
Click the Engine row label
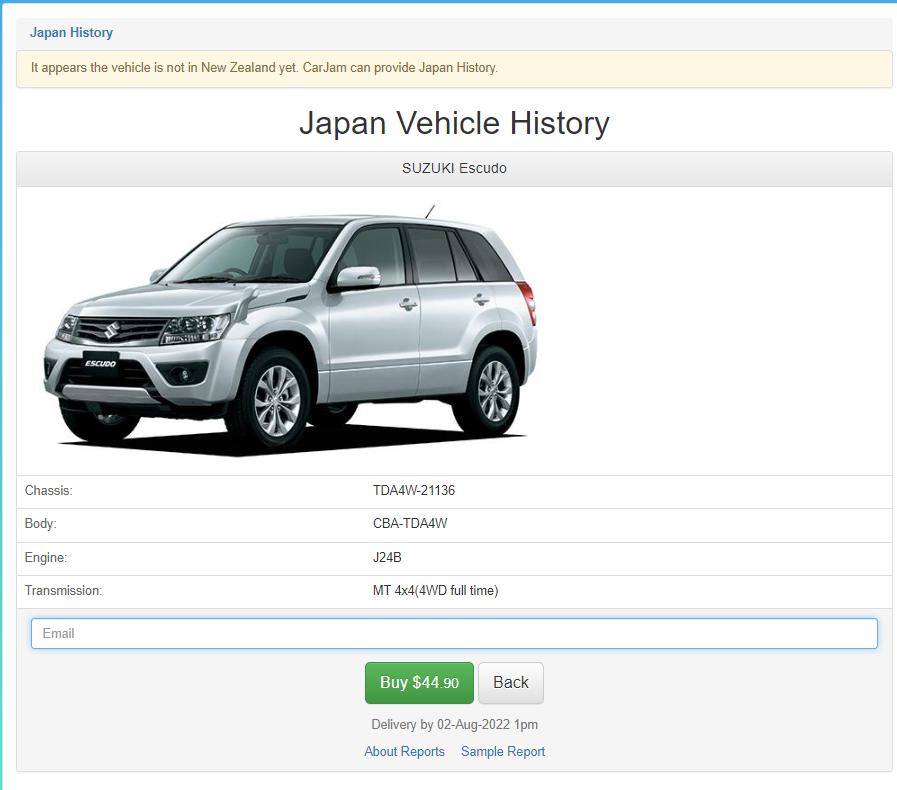click(46, 558)
